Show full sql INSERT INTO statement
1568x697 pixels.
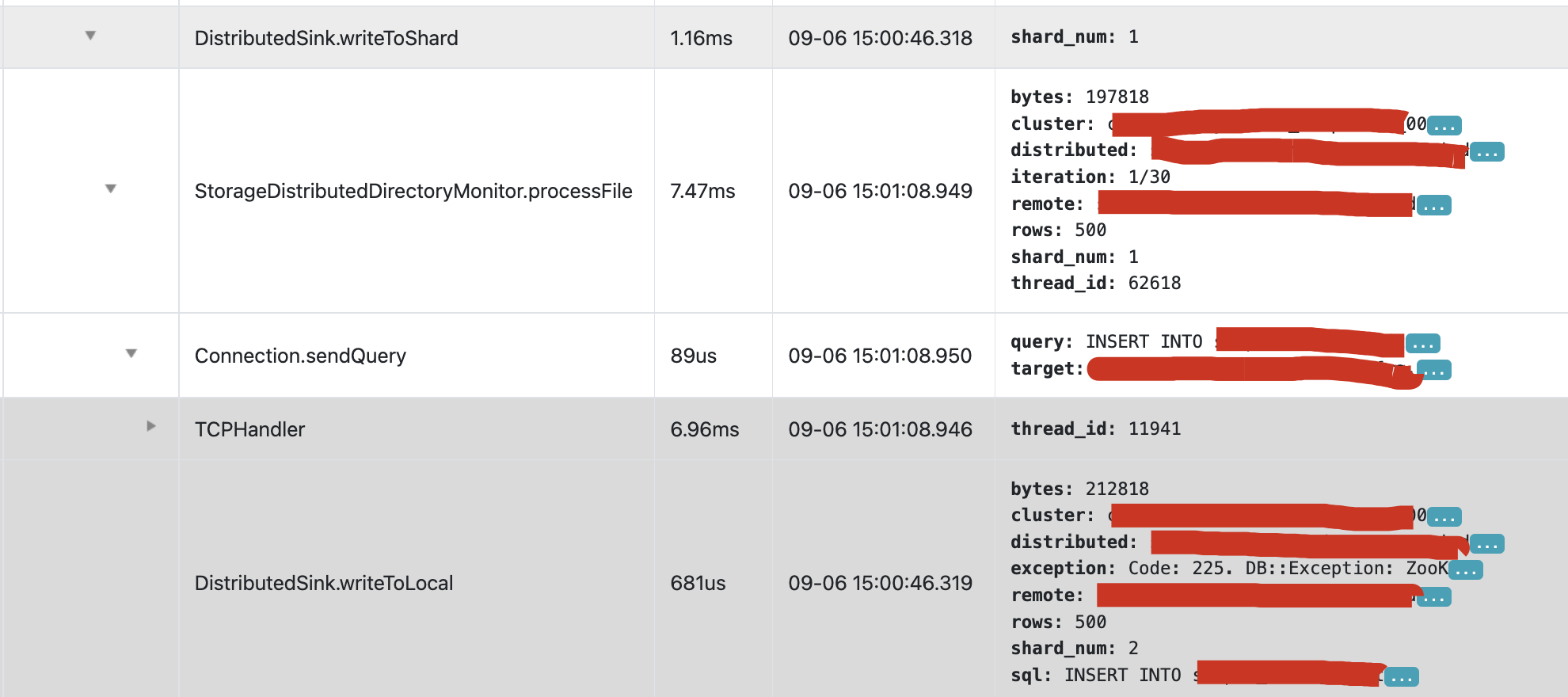[x=1401, y=677]
